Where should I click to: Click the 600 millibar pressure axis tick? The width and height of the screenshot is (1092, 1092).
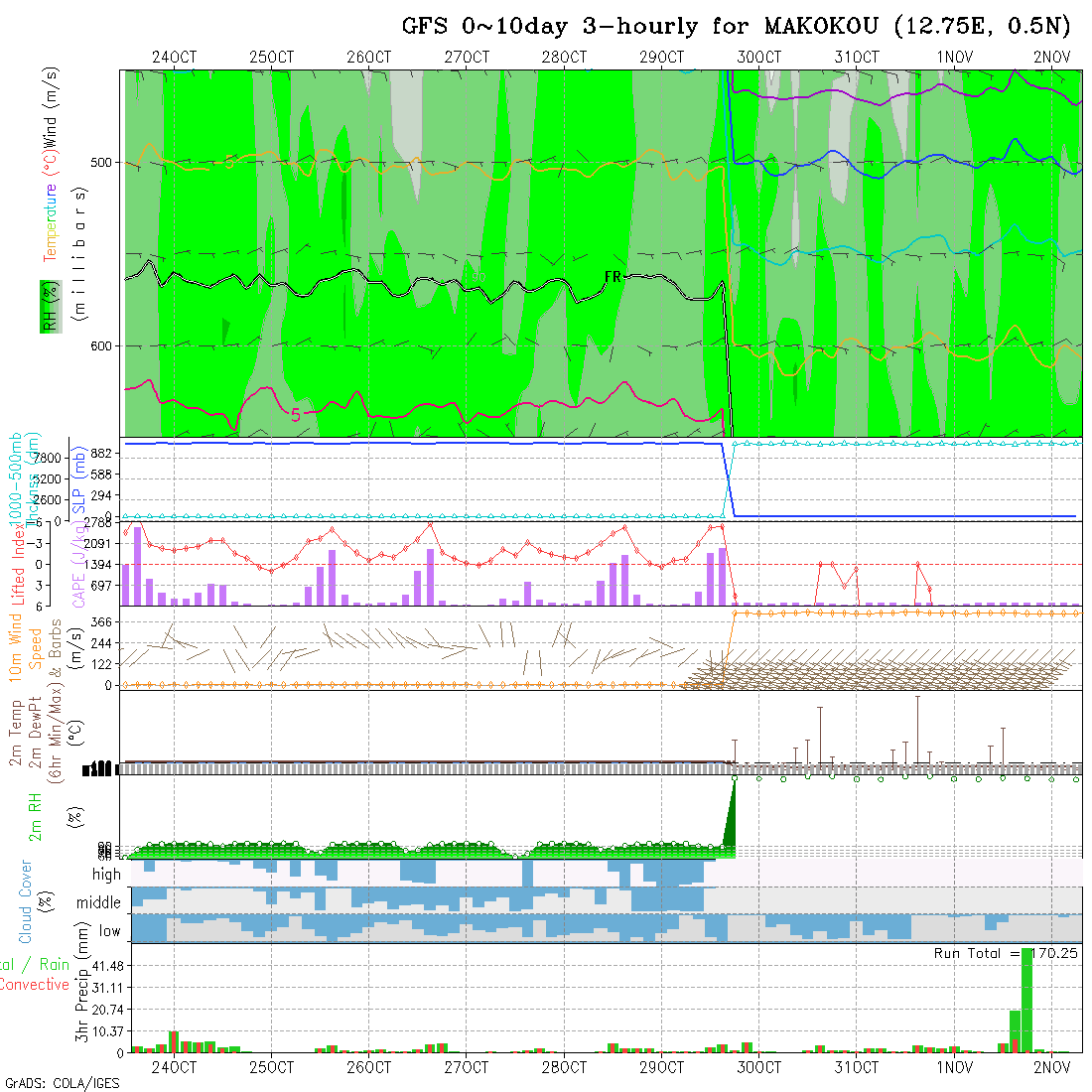[105, 345]
